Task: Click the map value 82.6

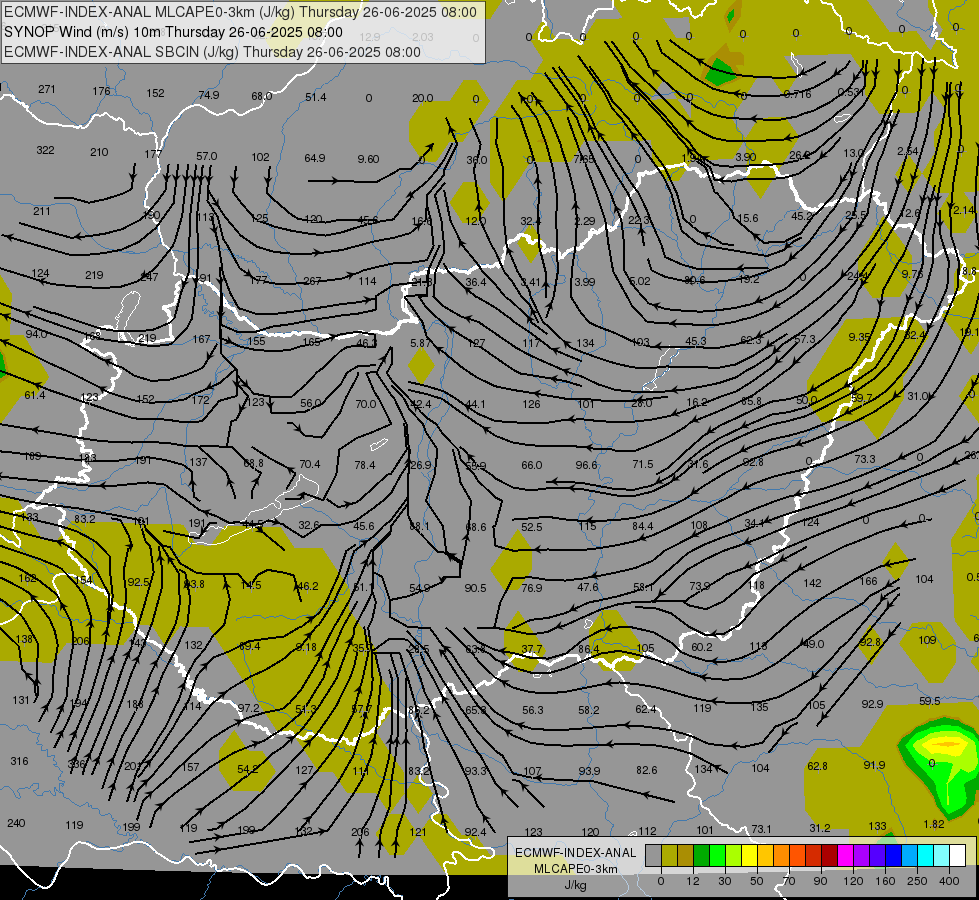Action: [646, 771]
